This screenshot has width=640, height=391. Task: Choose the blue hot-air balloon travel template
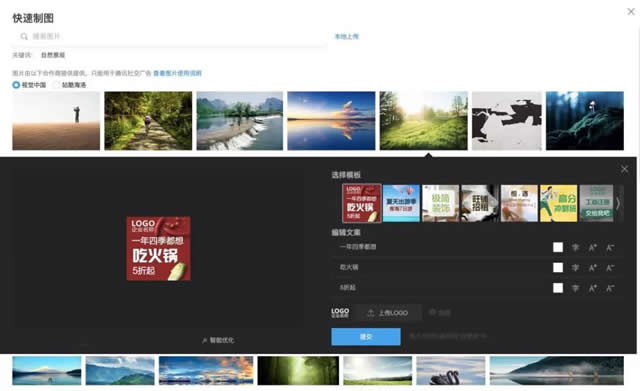coord(401,203)
